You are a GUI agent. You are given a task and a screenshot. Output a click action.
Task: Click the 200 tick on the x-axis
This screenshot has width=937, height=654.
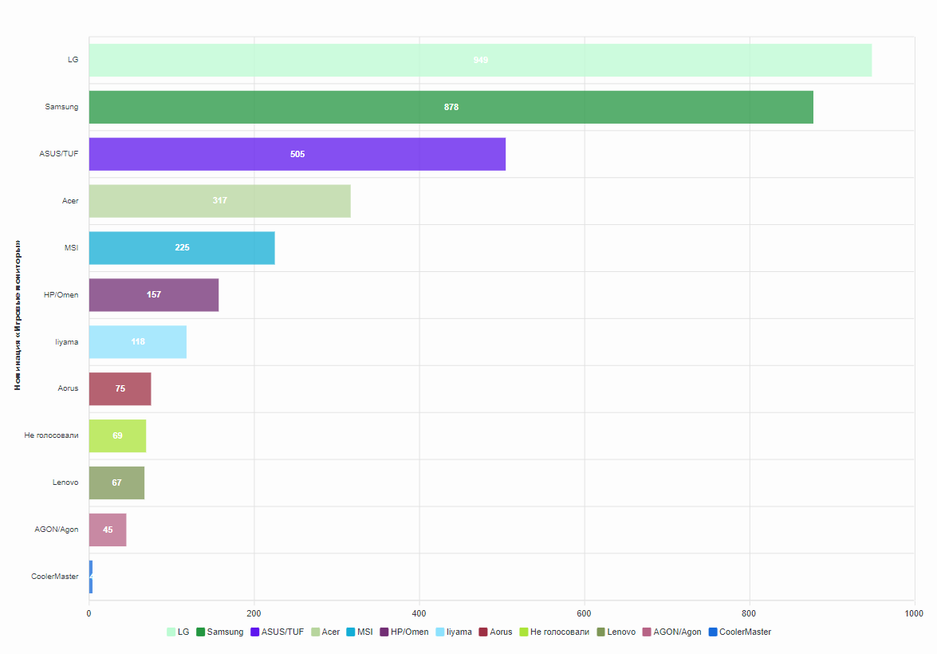[254, 613]
